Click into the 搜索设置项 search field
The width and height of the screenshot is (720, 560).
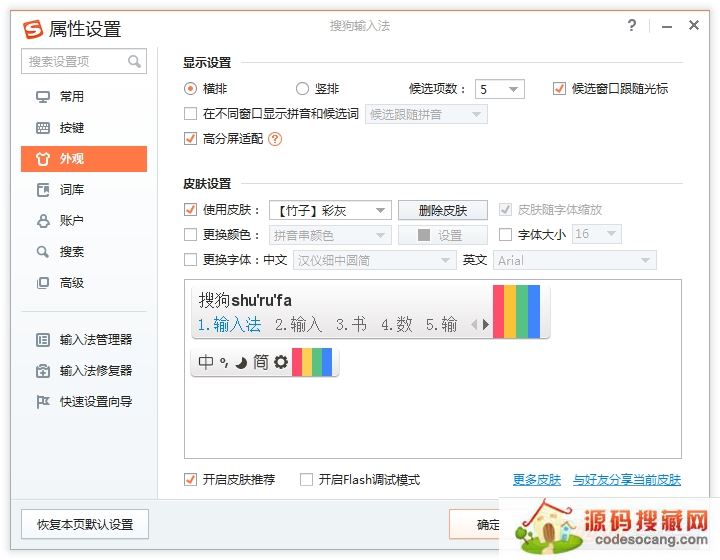74,62
